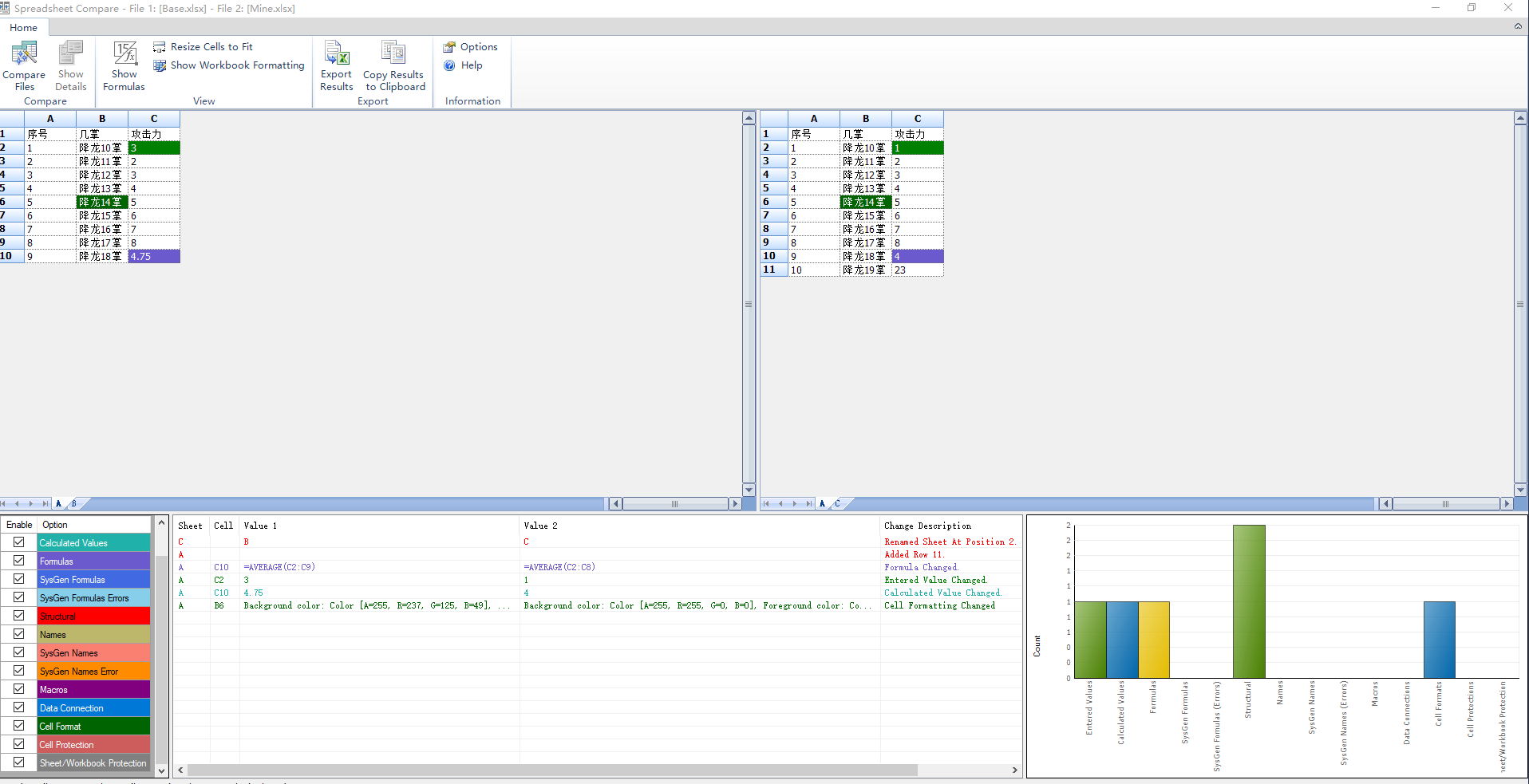Toggle the Cell Format checkbox
The image size is (1529, 784).
tap(19, 725)
